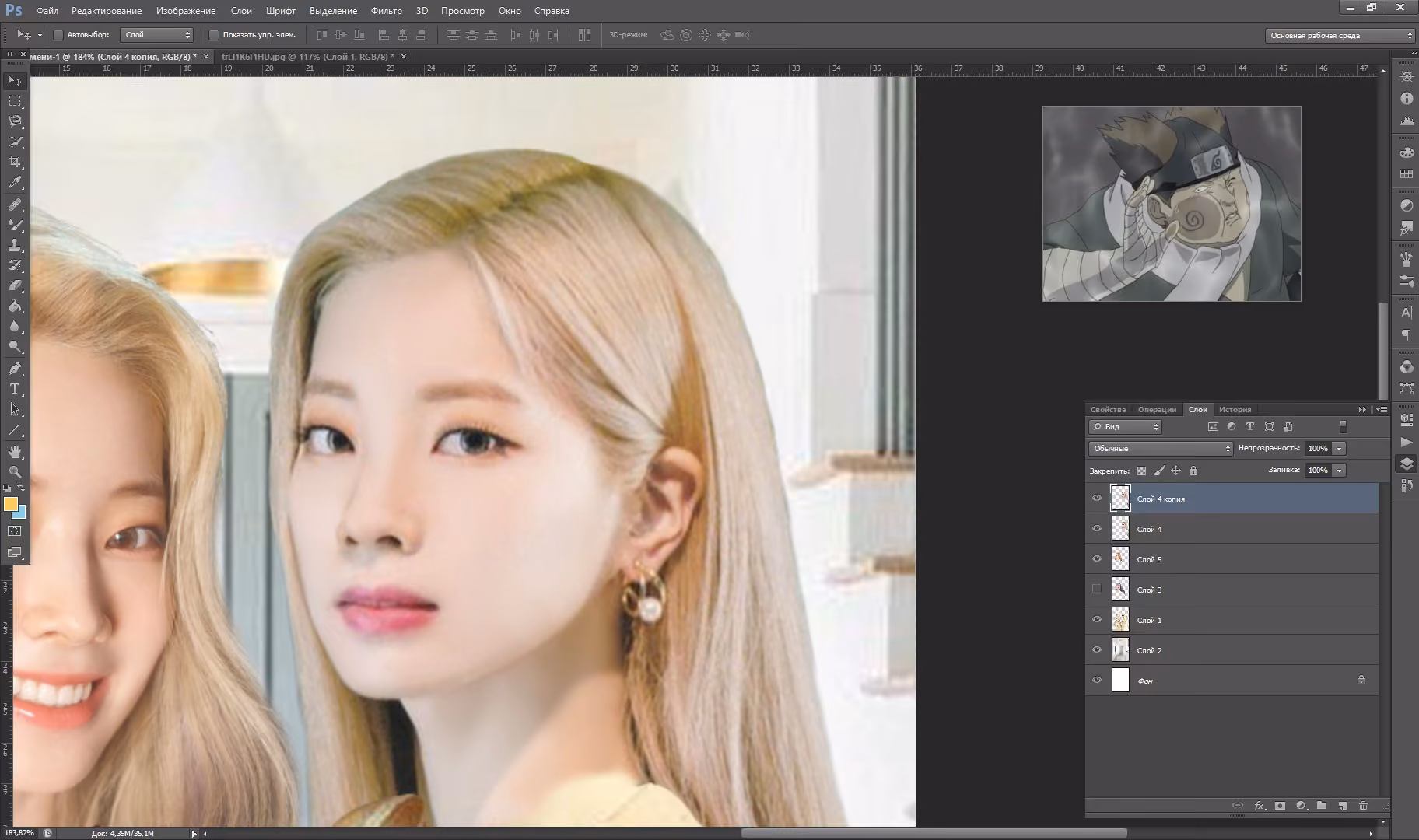Select the Horizontal Type tool
This screenshot has width=1419, height=840.
tap(15, 389)
